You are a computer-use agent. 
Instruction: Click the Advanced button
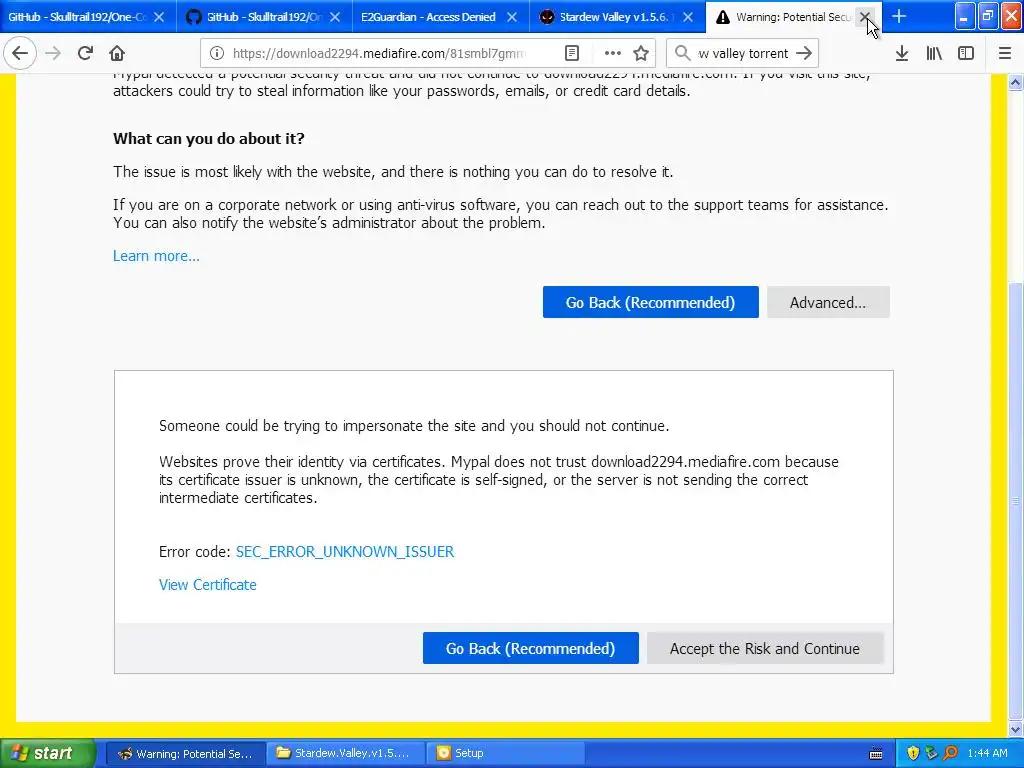(x=828, y=302)
